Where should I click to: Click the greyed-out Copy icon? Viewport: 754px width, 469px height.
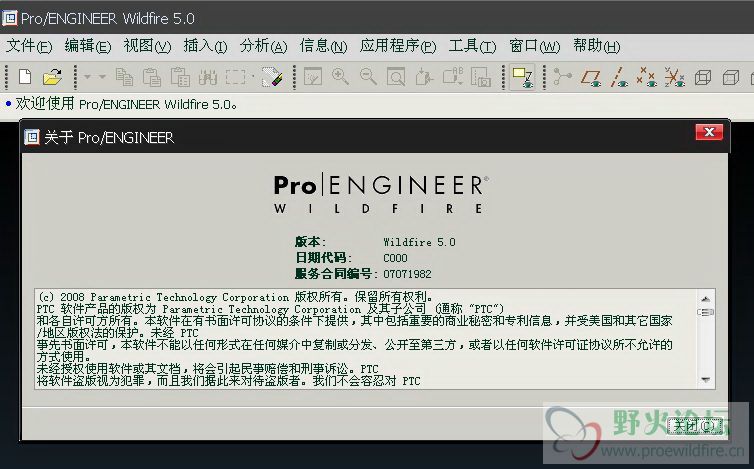(x=125, y=77)
